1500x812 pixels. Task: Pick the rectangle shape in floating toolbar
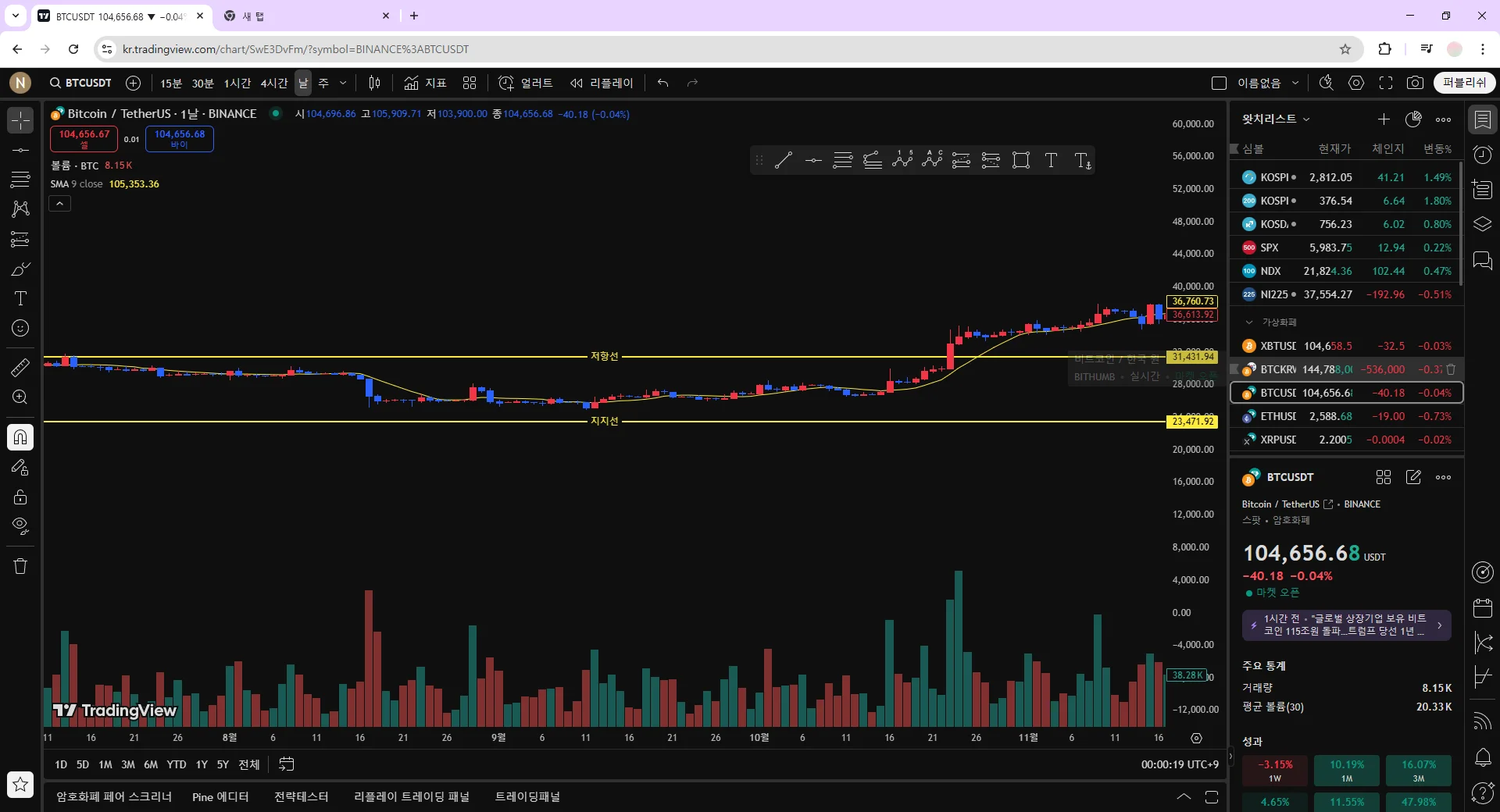point(1021,161)
